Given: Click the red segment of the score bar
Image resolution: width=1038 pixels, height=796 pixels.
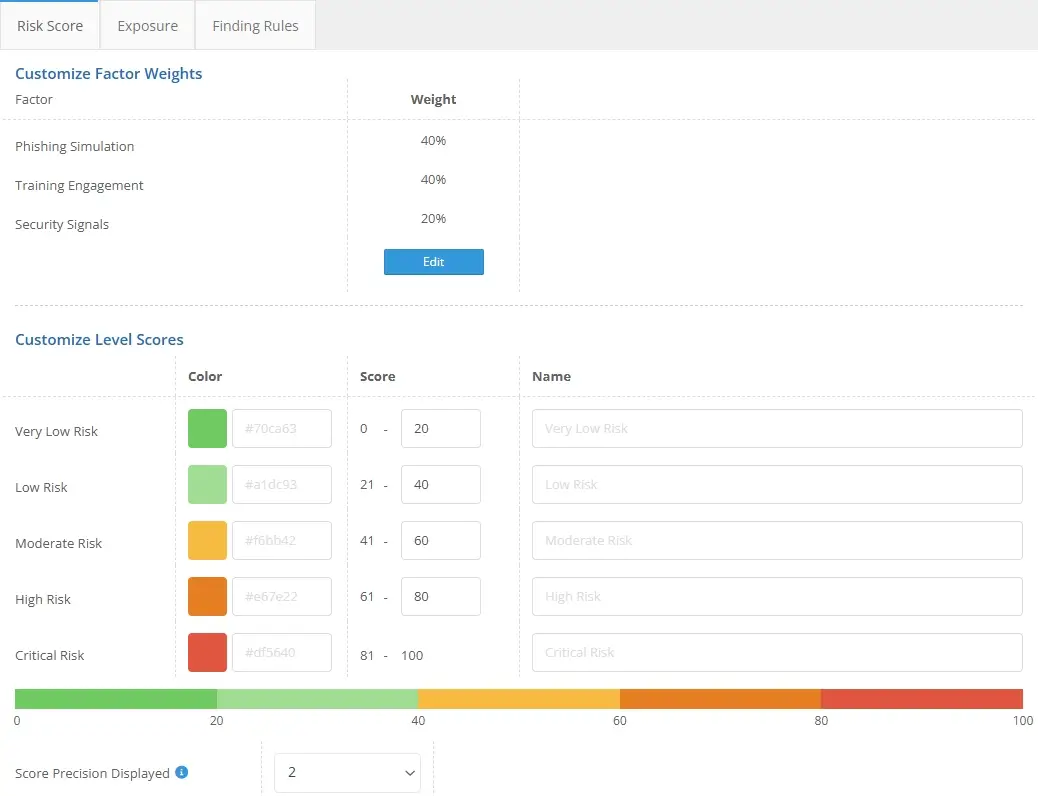Looking at the screenshot, I should (x=921, y=699).
